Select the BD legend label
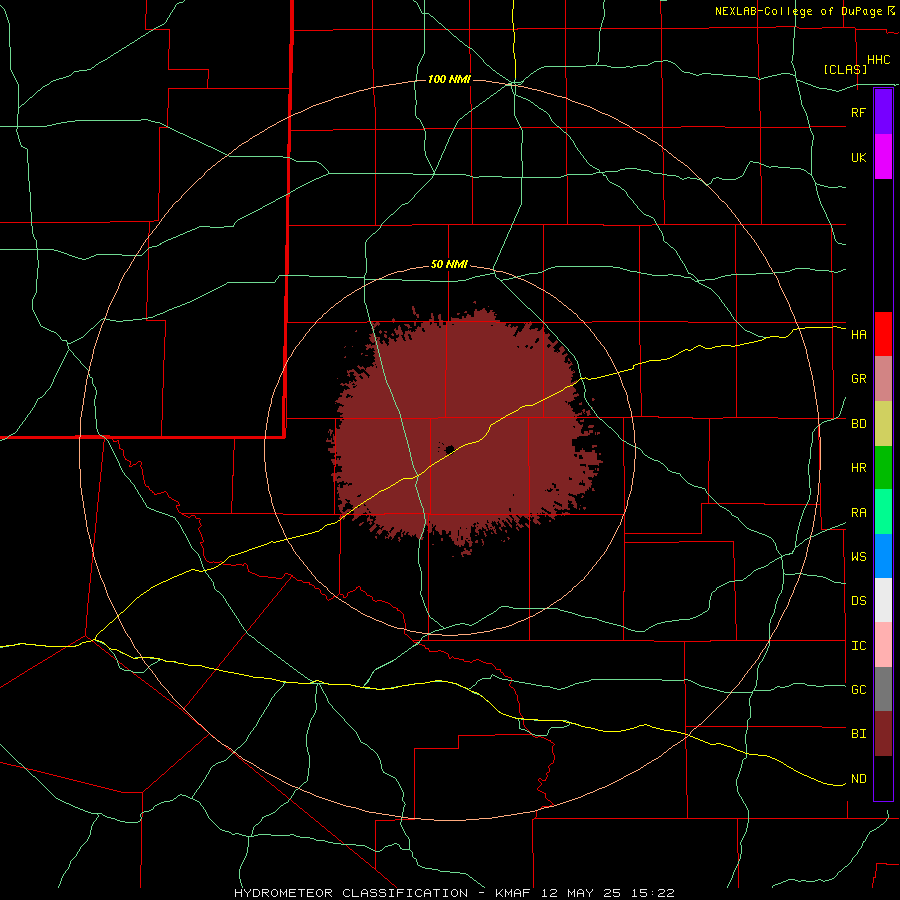The height and width of the screenshot is (900, 900). pyautogui.click(x=858, y=424)
